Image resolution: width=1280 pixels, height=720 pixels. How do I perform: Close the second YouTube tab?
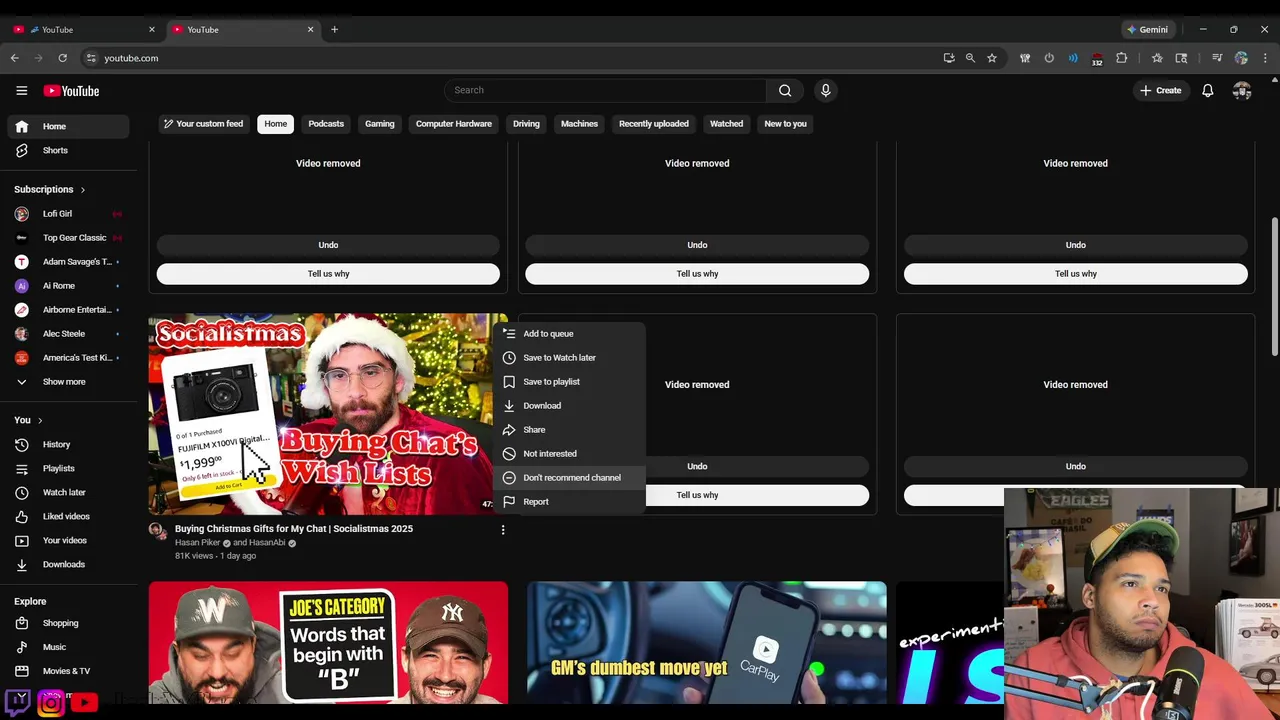coord(310,29)
